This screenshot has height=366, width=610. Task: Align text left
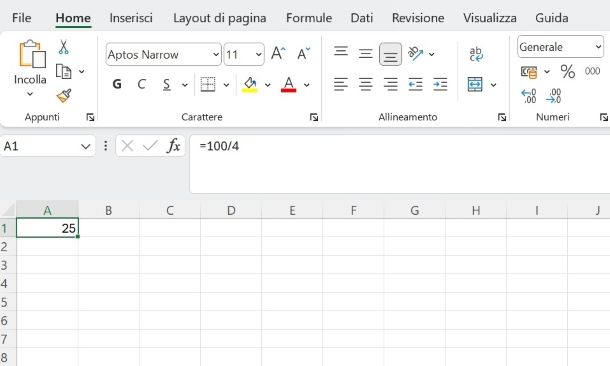[341, 84]
